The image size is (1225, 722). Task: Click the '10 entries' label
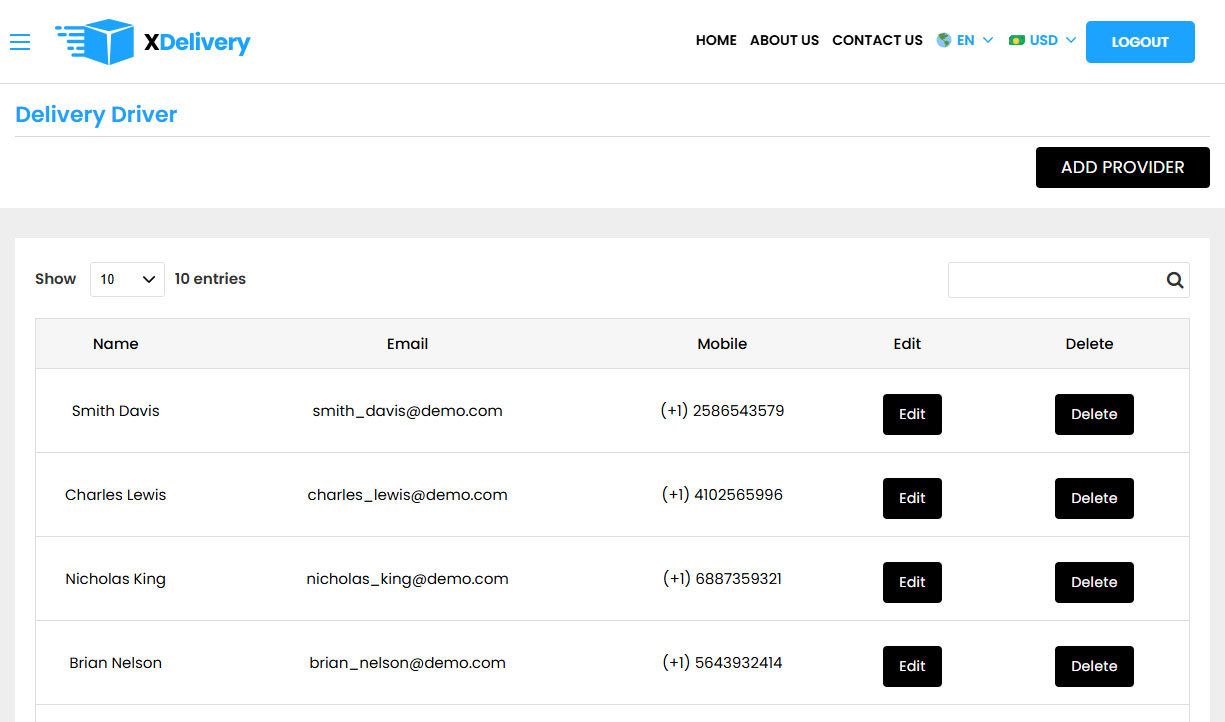tap(210, 279)
